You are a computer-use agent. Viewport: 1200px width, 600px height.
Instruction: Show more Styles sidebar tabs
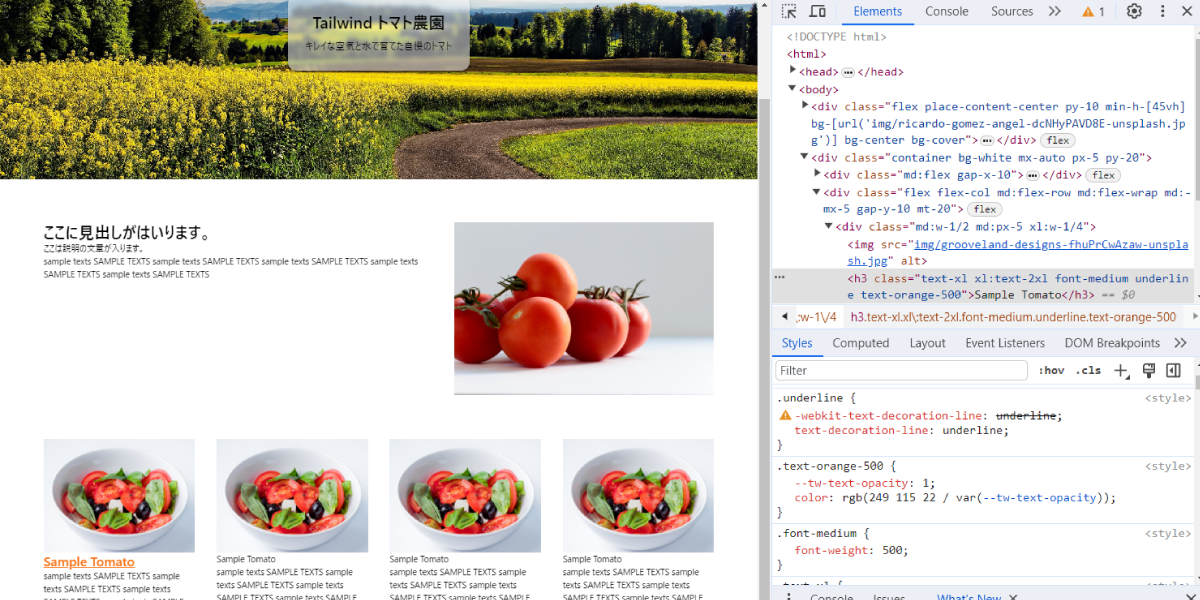tap(1180, 343)
